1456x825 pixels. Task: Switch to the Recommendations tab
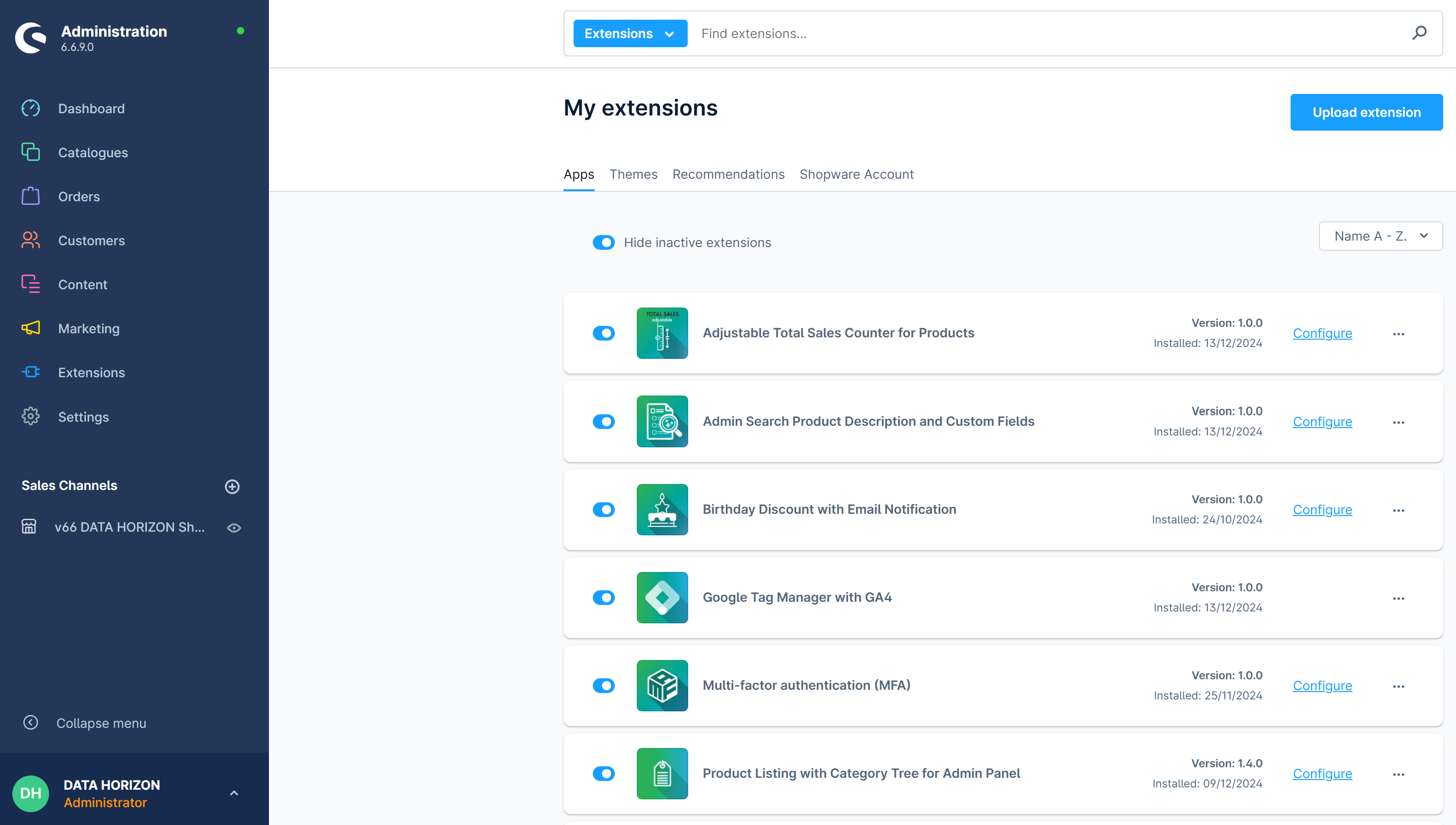(x=728, y=174)
